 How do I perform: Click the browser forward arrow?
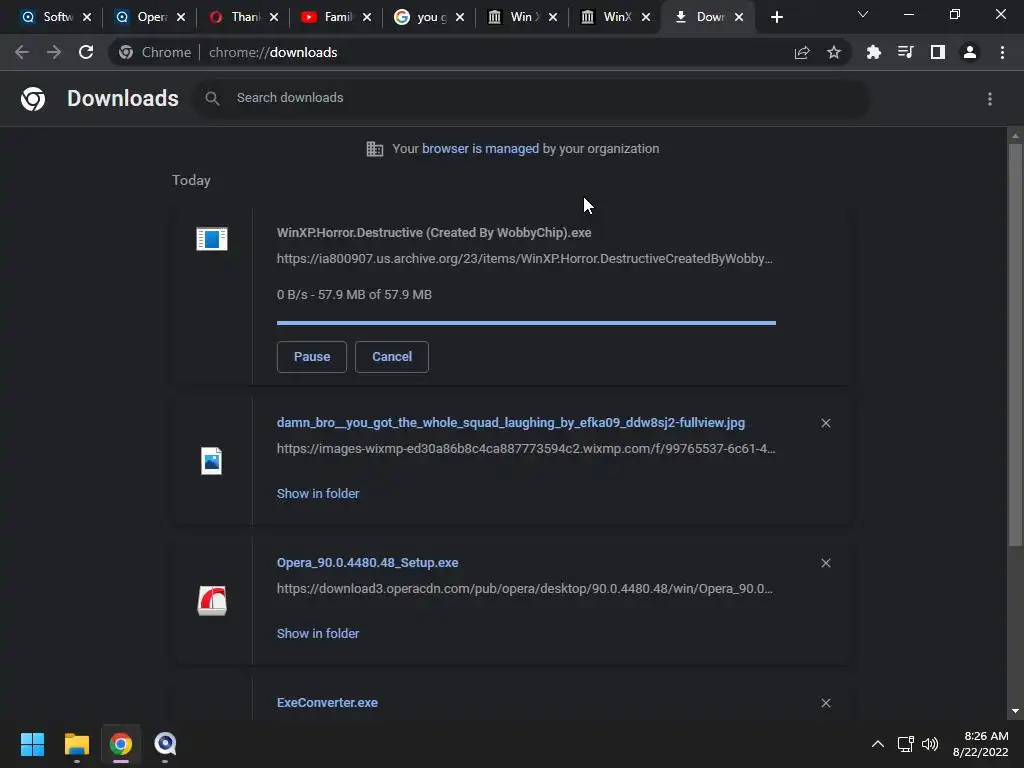54,52
